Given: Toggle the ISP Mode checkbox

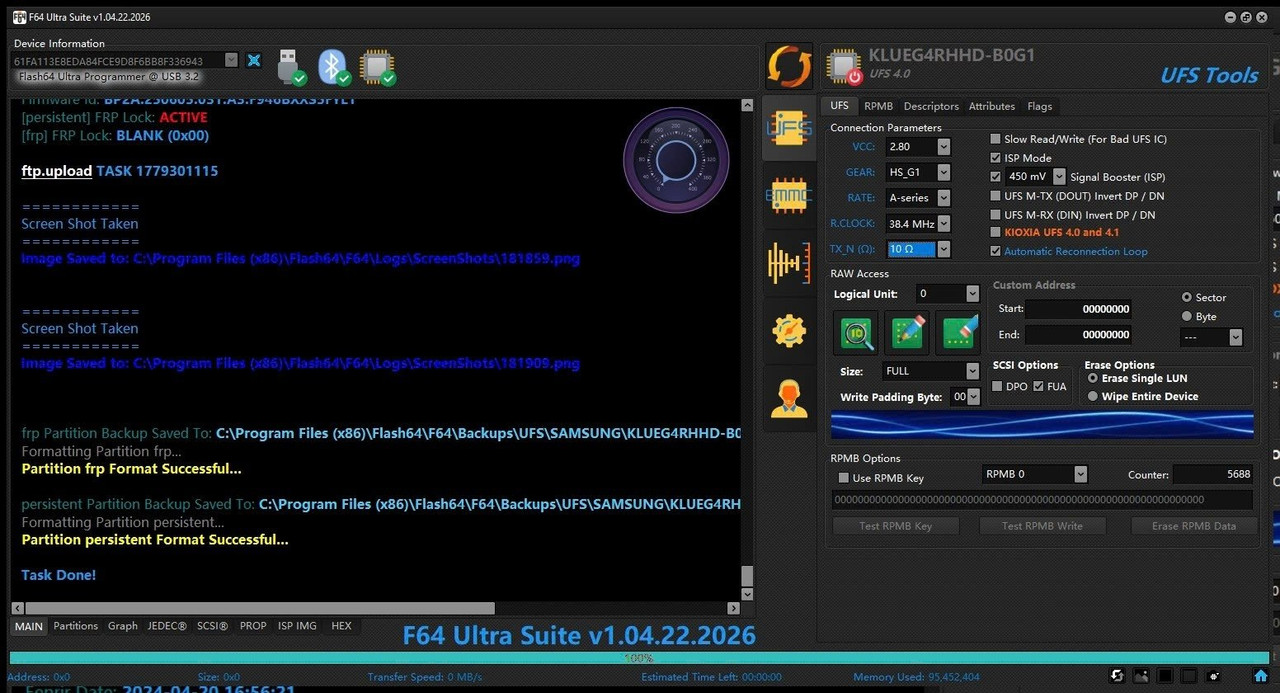Looking at the screenshot, I should point(995,158).
